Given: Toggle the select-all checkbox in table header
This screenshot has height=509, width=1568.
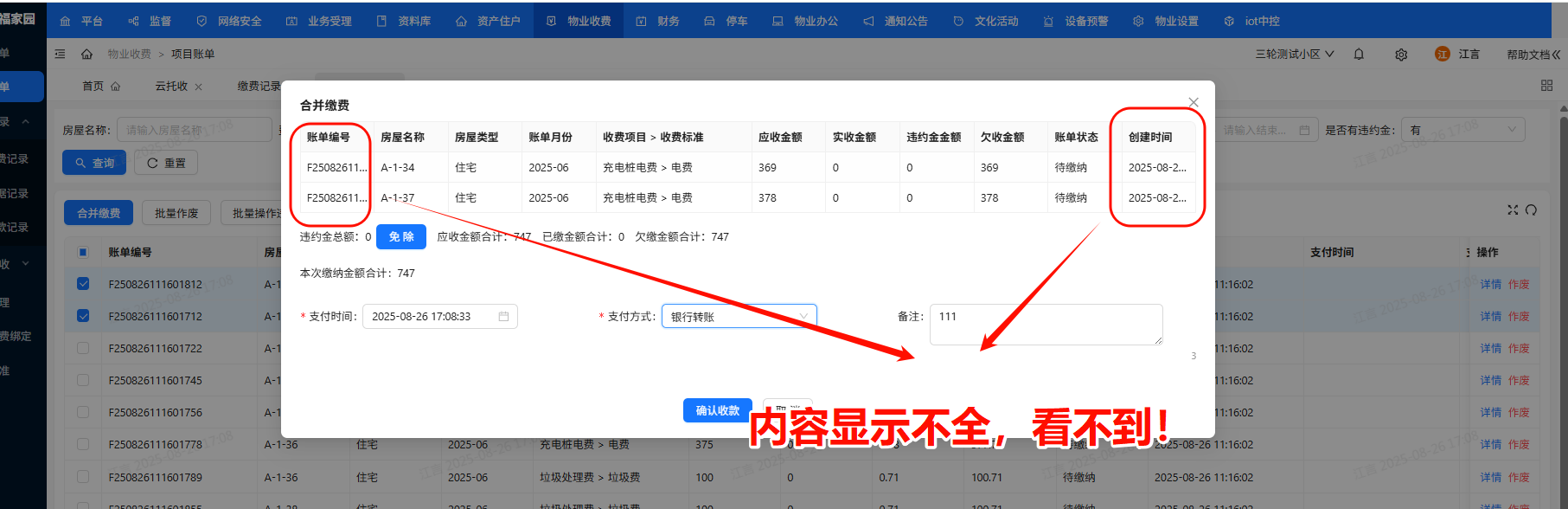Looking at the screenshot, I should [x=83, y=252].
